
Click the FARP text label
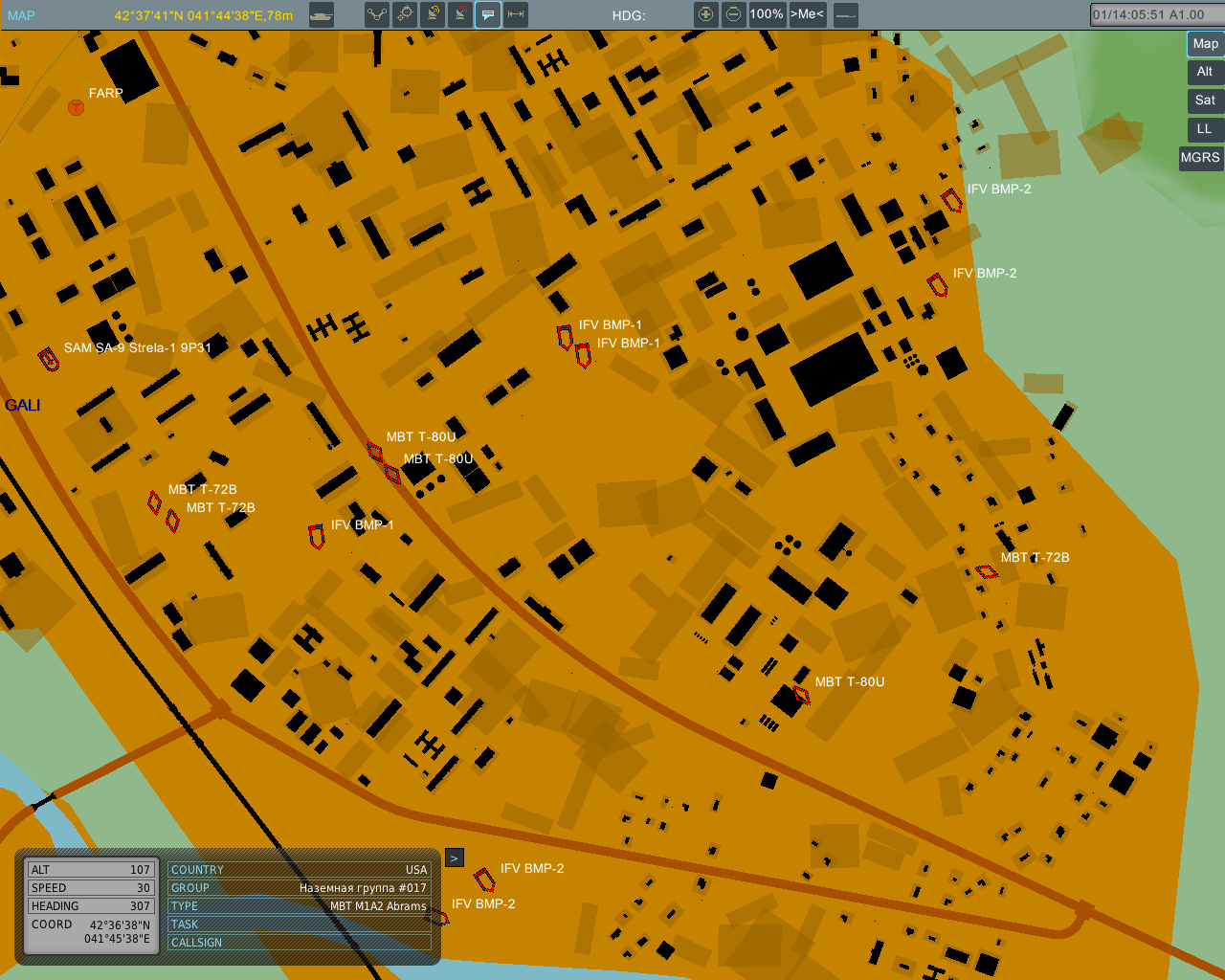click(106, 93)
